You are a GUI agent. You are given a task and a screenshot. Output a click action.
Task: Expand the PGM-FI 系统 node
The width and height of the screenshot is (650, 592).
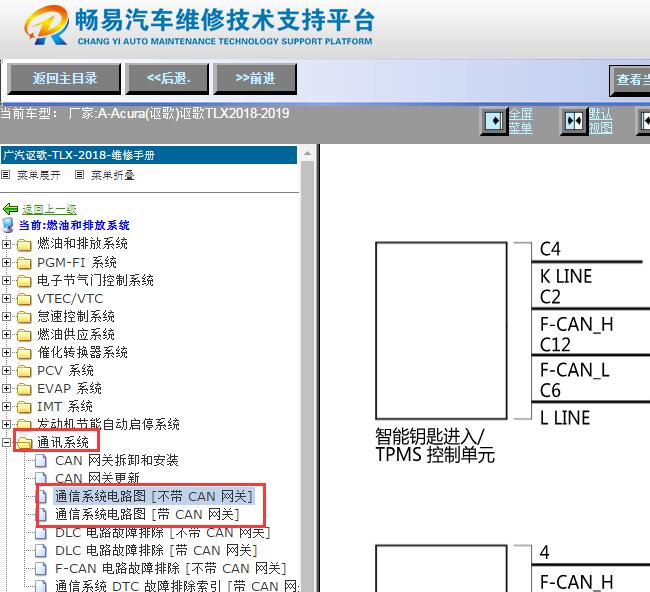click(6, 262)
